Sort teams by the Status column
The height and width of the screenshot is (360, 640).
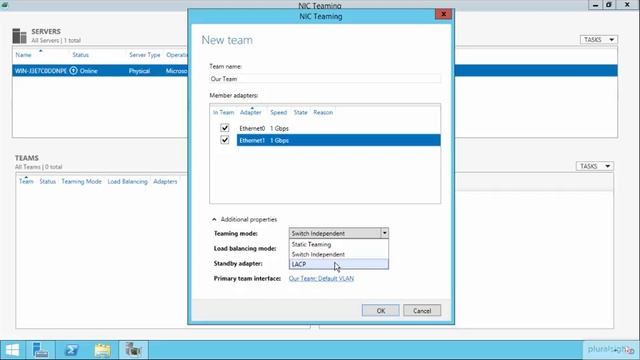[47, 181]
